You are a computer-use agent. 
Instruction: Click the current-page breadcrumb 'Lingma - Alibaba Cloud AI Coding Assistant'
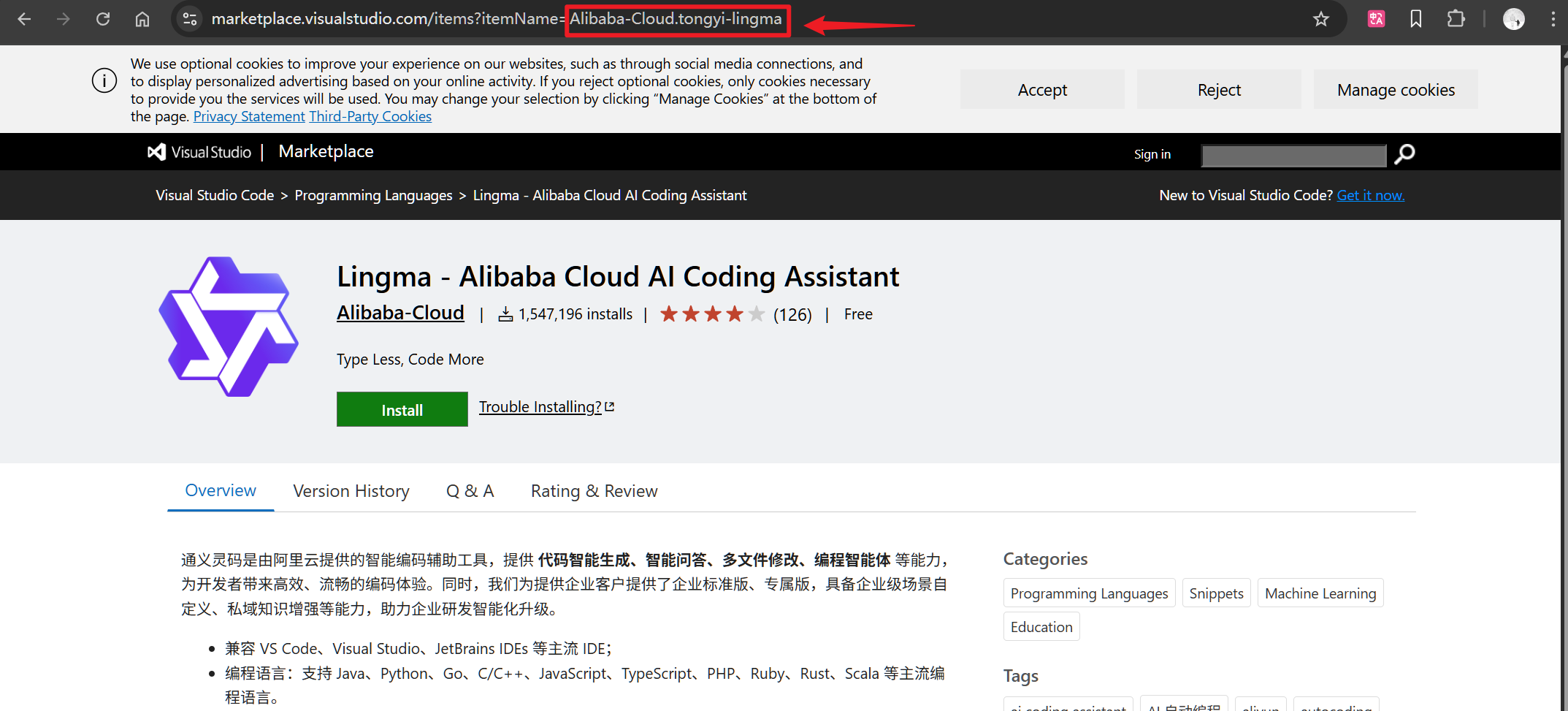(610, 195)
